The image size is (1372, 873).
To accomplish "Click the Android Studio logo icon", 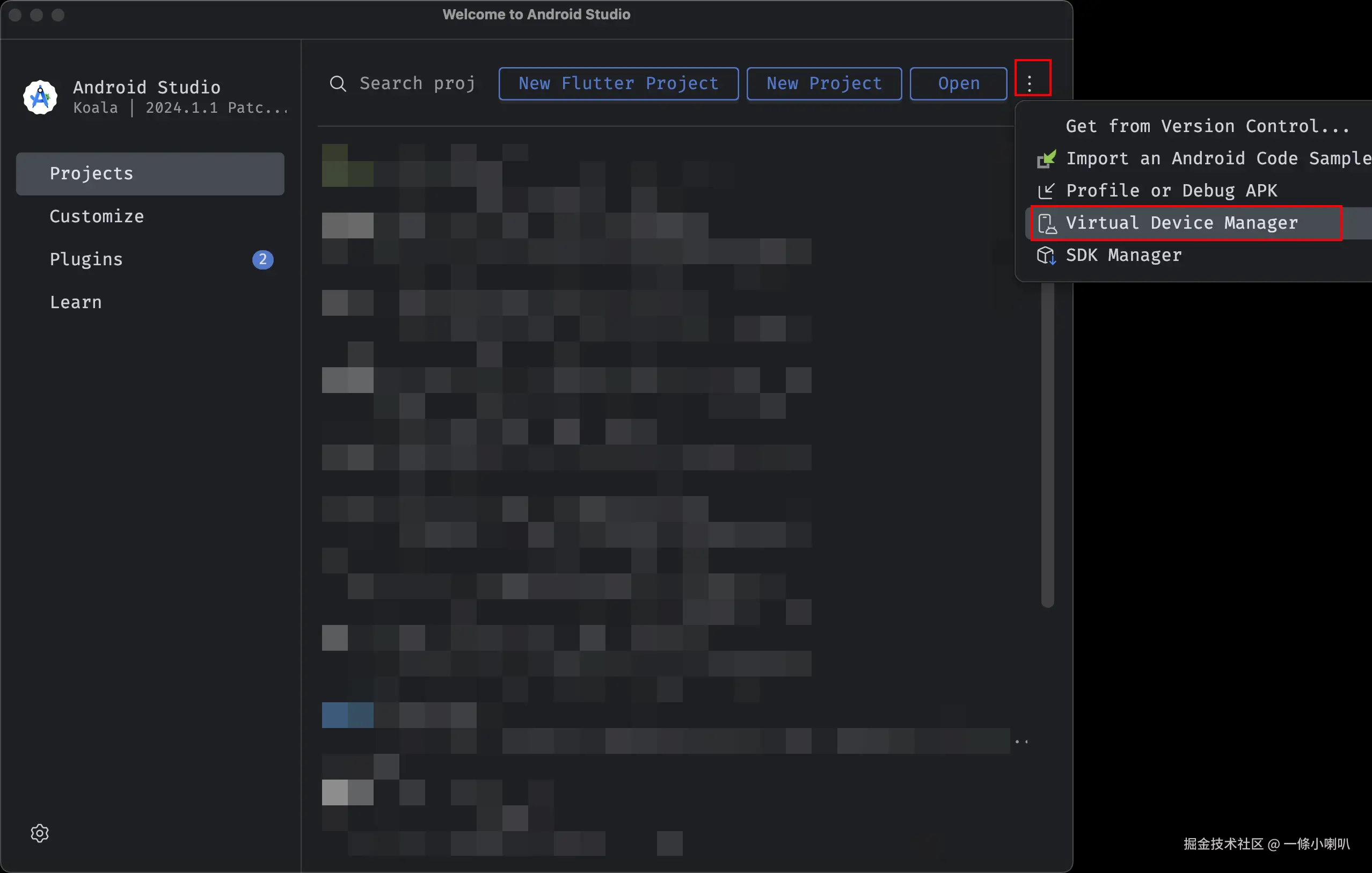I will [x=40, y=97].
